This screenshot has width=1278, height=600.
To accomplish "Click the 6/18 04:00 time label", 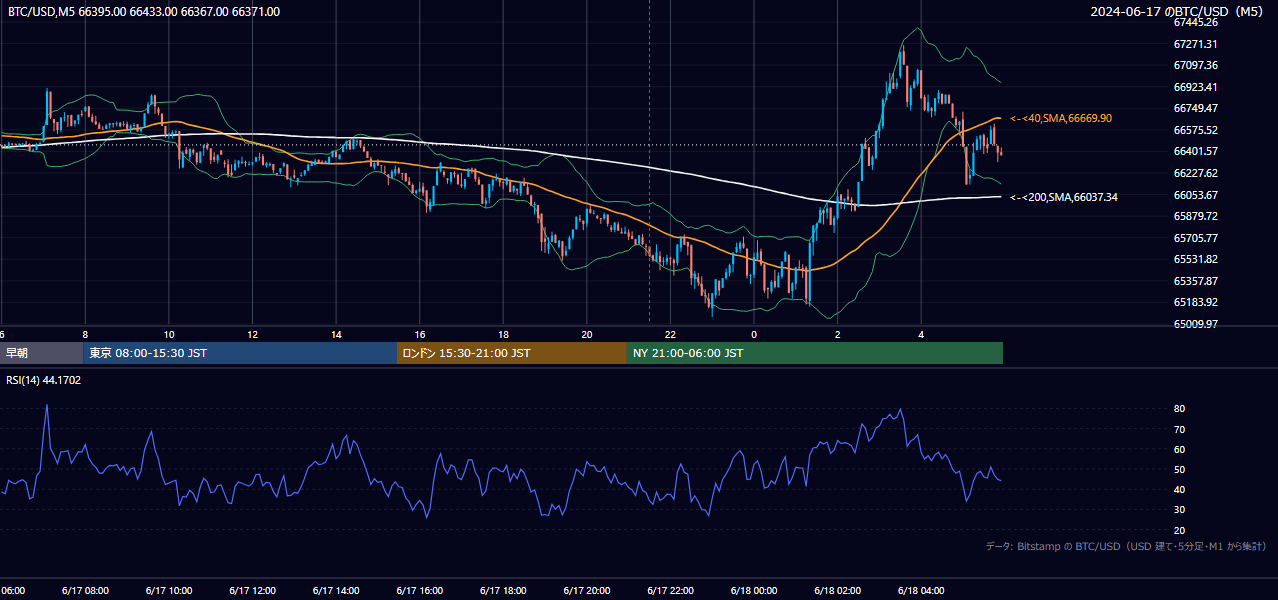I will coord(921,591).
